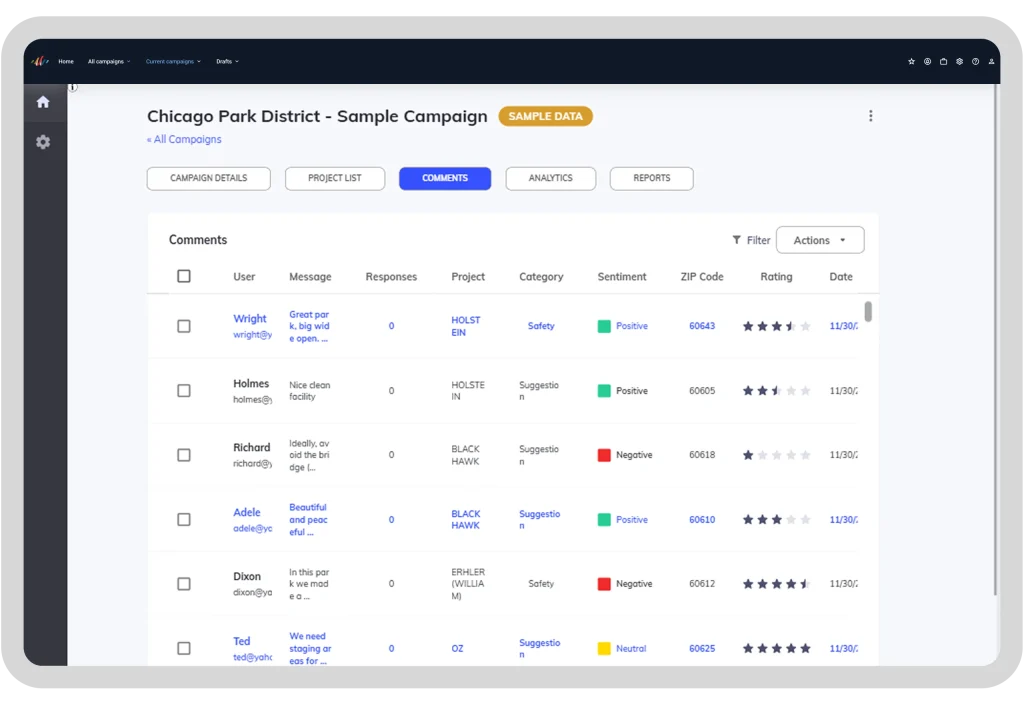Click the 'Nice clean facility' message text
This screenshot has width=1024, height=705.
[x=310, y=390]
